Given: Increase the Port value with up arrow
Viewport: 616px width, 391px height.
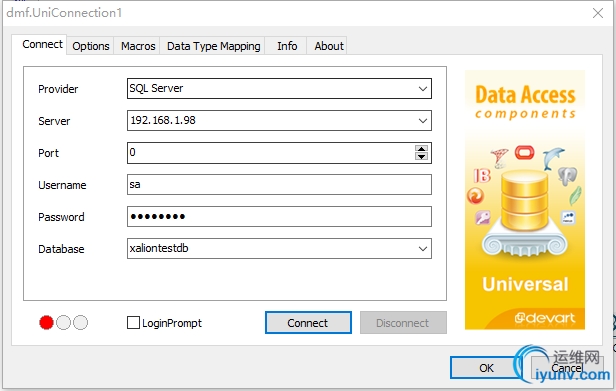Looking at the screenshot, I should tap(422, 149).
